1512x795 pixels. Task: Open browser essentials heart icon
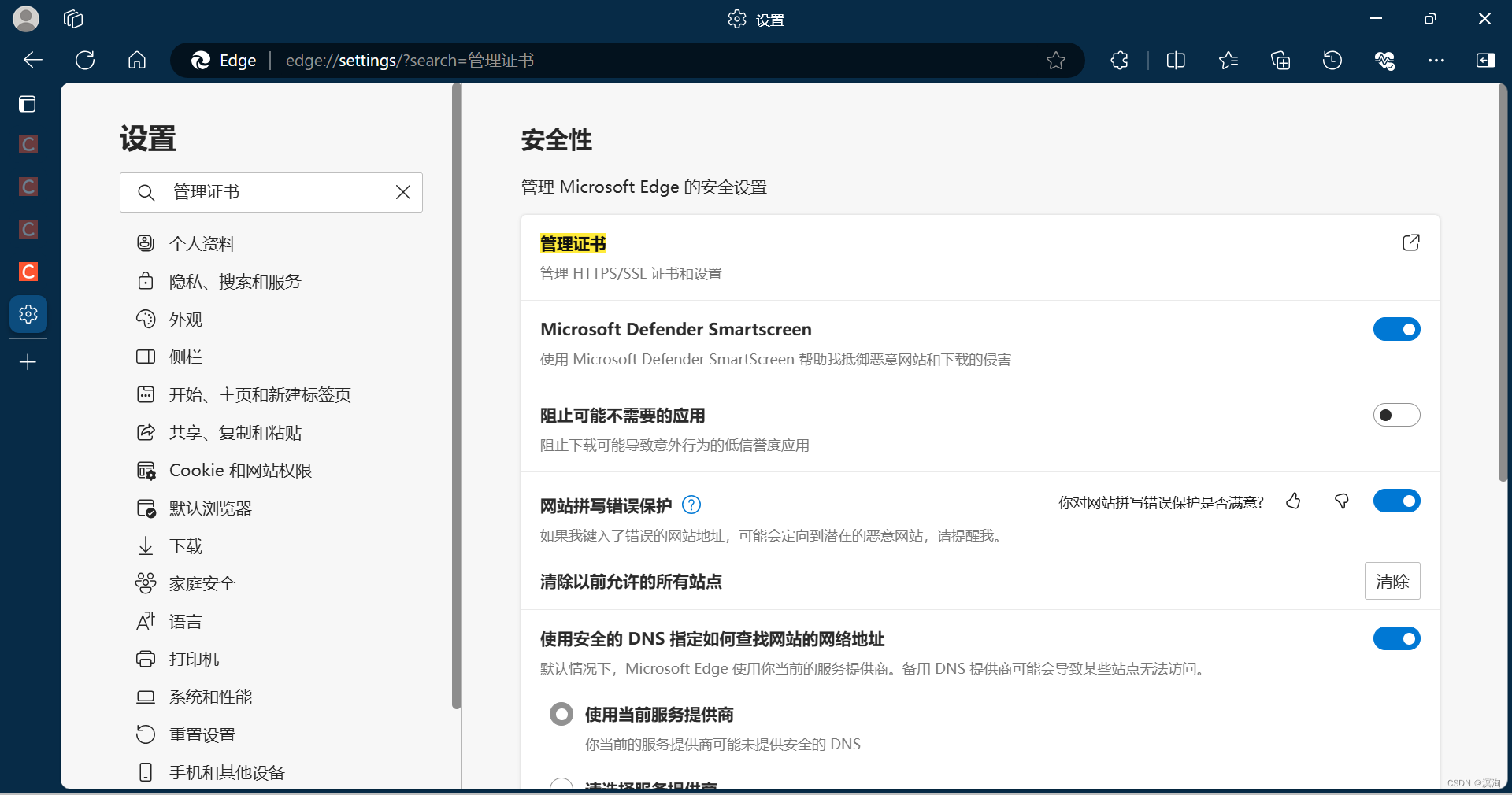[x=1384, y=60]
